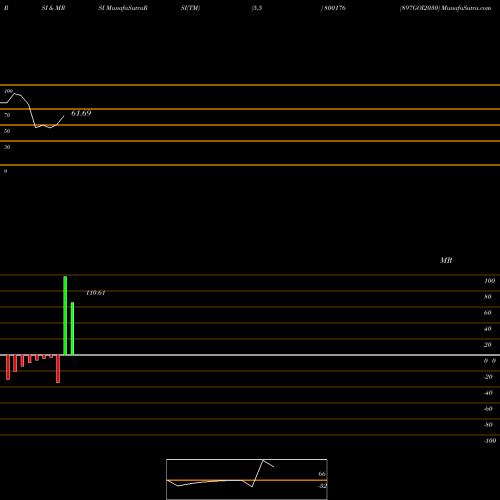The height and width of the screenshot is (500, 500).
Task: Click the 50 label on the RSI axis
Action: click(7, 131)
